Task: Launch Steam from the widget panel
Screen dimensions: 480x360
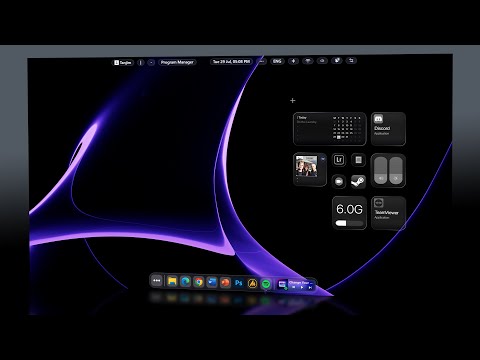Action: coord(358,182)
